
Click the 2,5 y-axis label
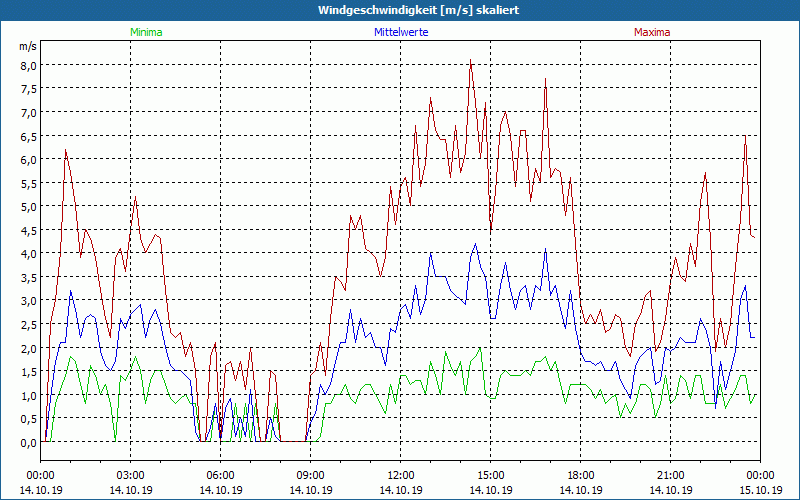coord(28,324)
